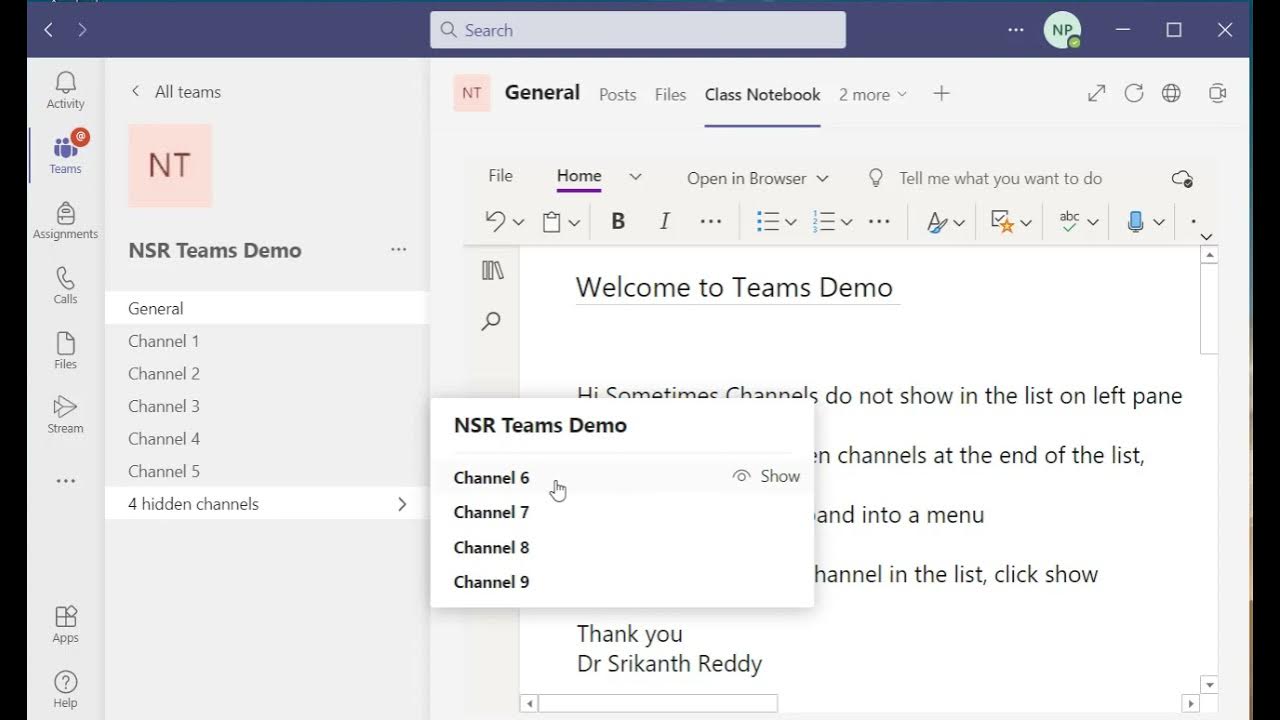1280x720 pixels.
Task: Reload the Class Notebook tab
Action: coord(1134,93)
